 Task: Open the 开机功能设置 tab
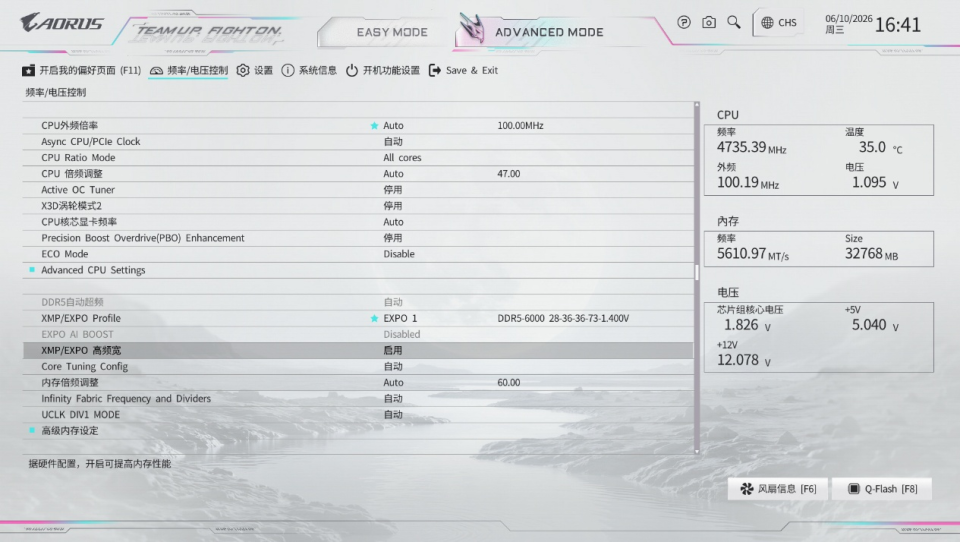(383, 70)
